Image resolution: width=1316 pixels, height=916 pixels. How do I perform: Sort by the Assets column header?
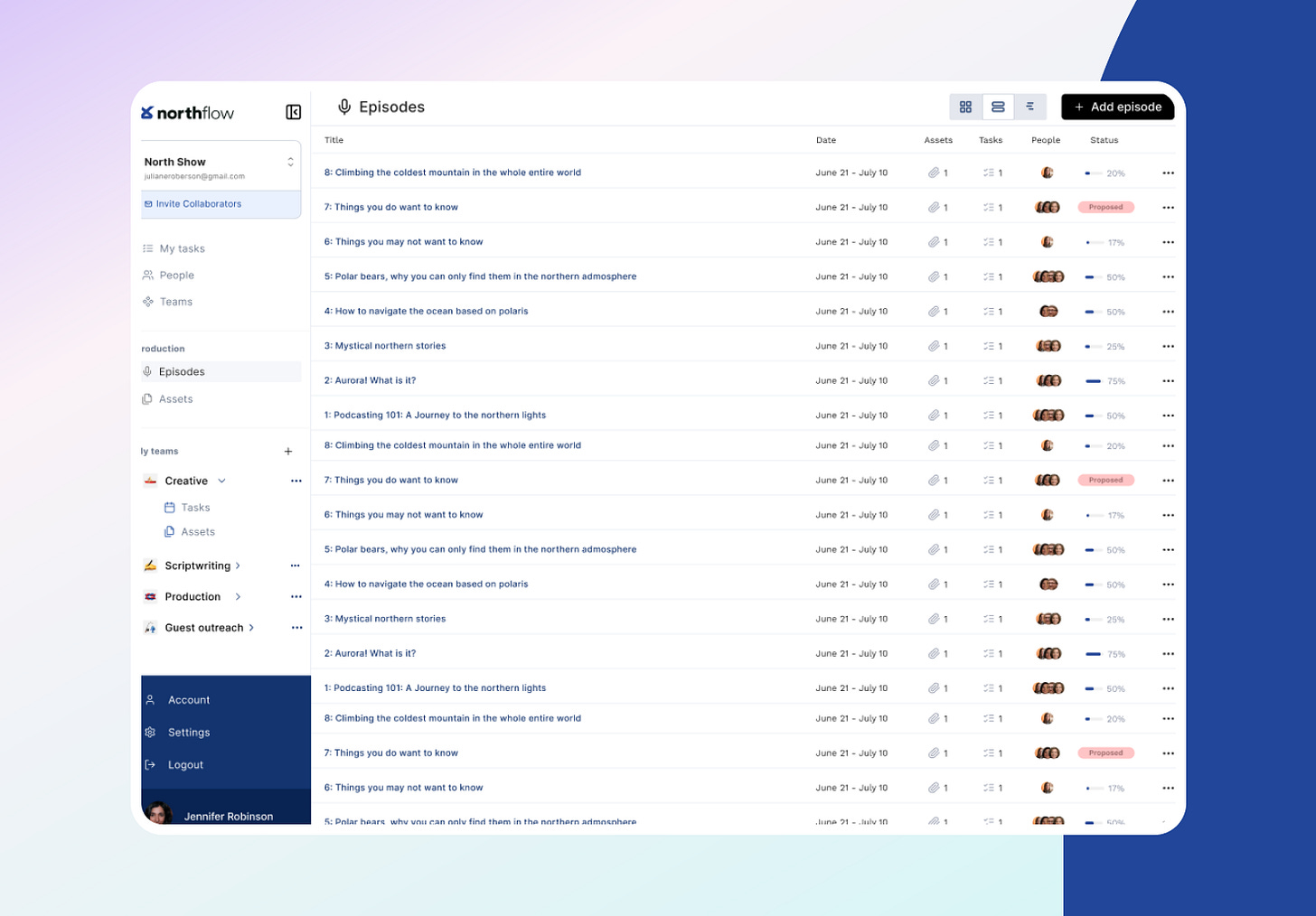(x=938, y=140)
